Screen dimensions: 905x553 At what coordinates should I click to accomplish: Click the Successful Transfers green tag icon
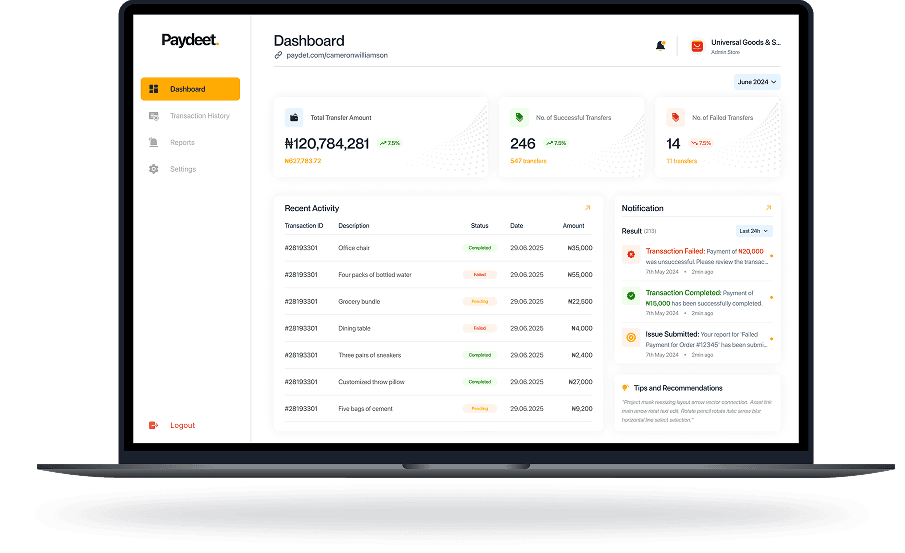pos(519,117)
